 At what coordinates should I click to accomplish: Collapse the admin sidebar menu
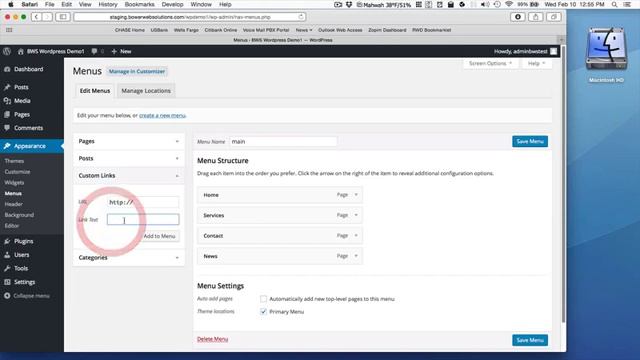point(27,296)
